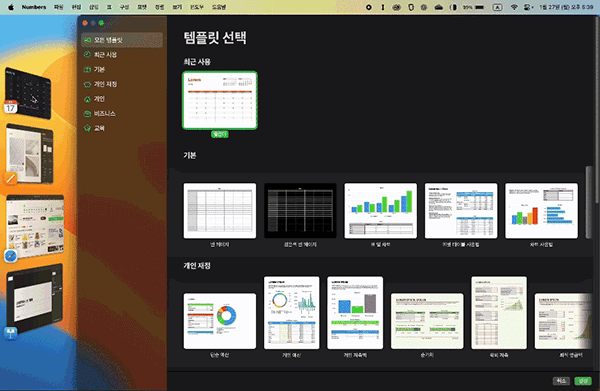The width and height of the screenshot is (600, 391).
Task: Open the 삽입 menu in menu bar
Action: click(94, 7)
